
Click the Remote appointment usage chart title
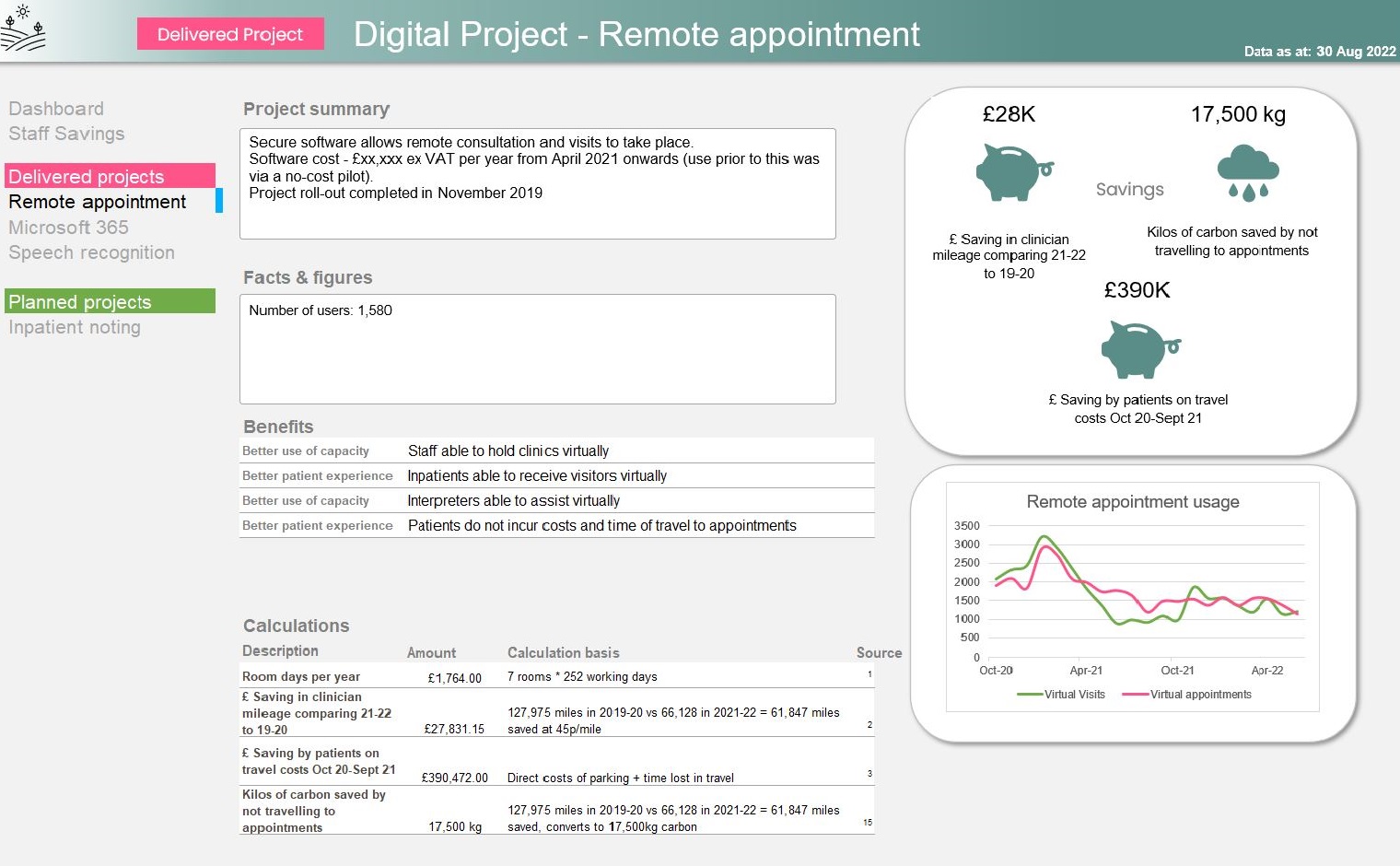(1133, 502)
